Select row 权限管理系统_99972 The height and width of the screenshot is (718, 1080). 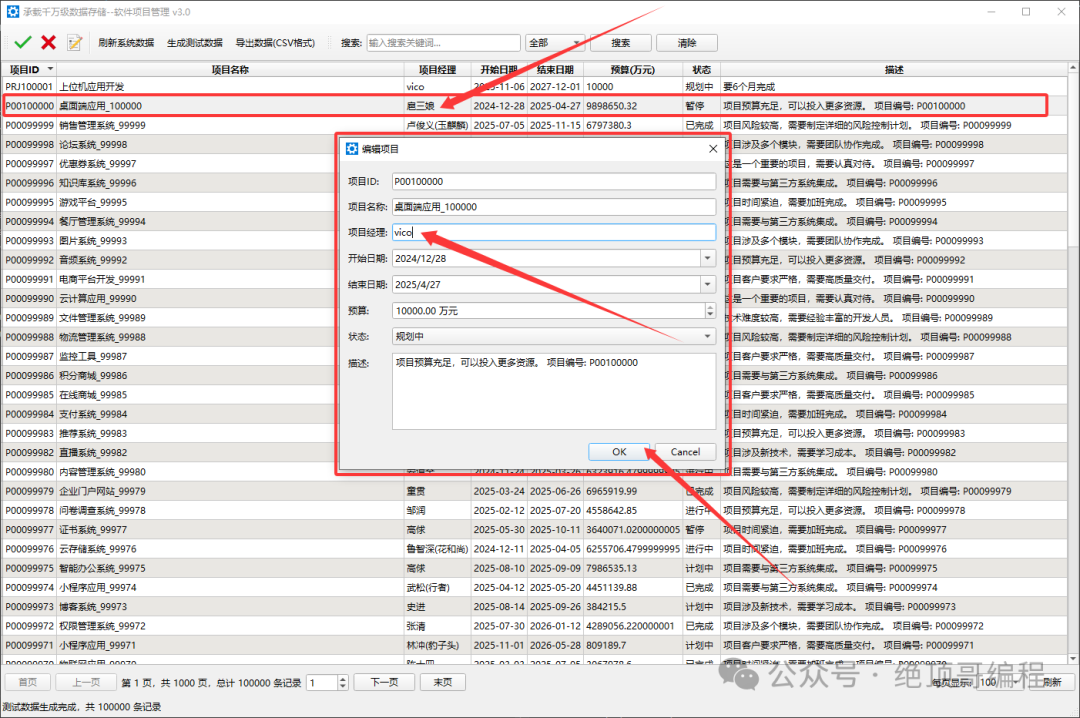tap(534, 626)
